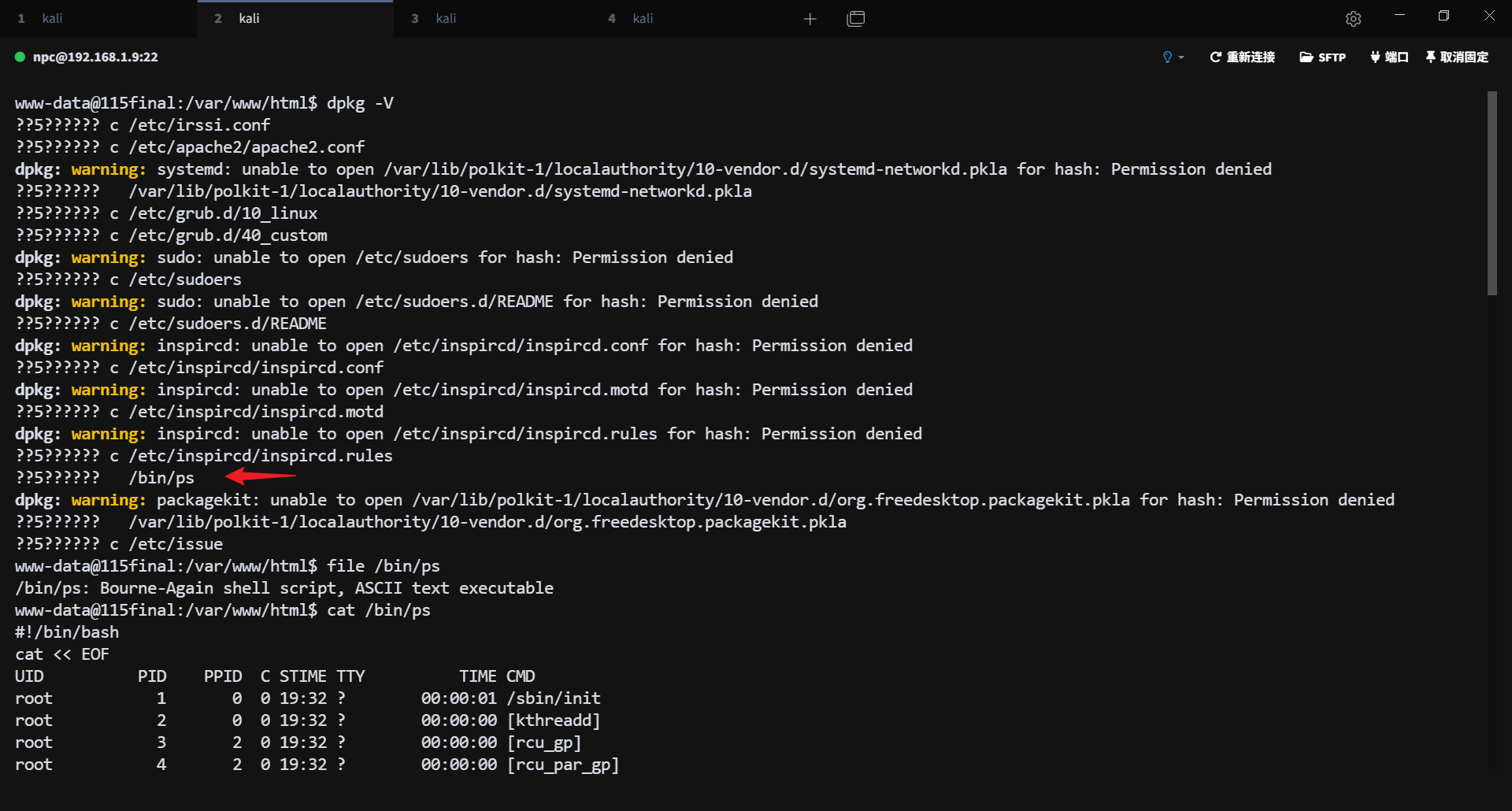This screenshot has width=1512, height=811.
Task: Click the npc@192.168.1.9:22 session label
Action: [x=95, y=57]
